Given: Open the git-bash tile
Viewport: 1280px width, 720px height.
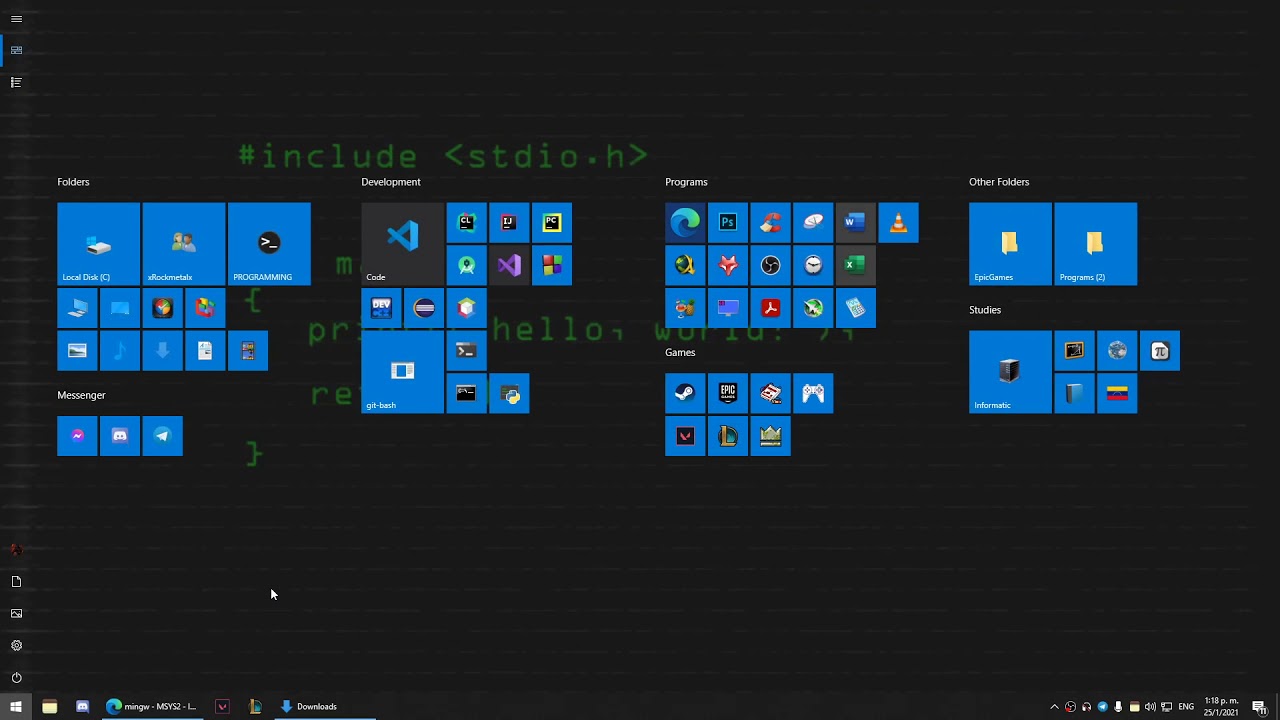Looking at the screenshot, I should click(402, 372).
